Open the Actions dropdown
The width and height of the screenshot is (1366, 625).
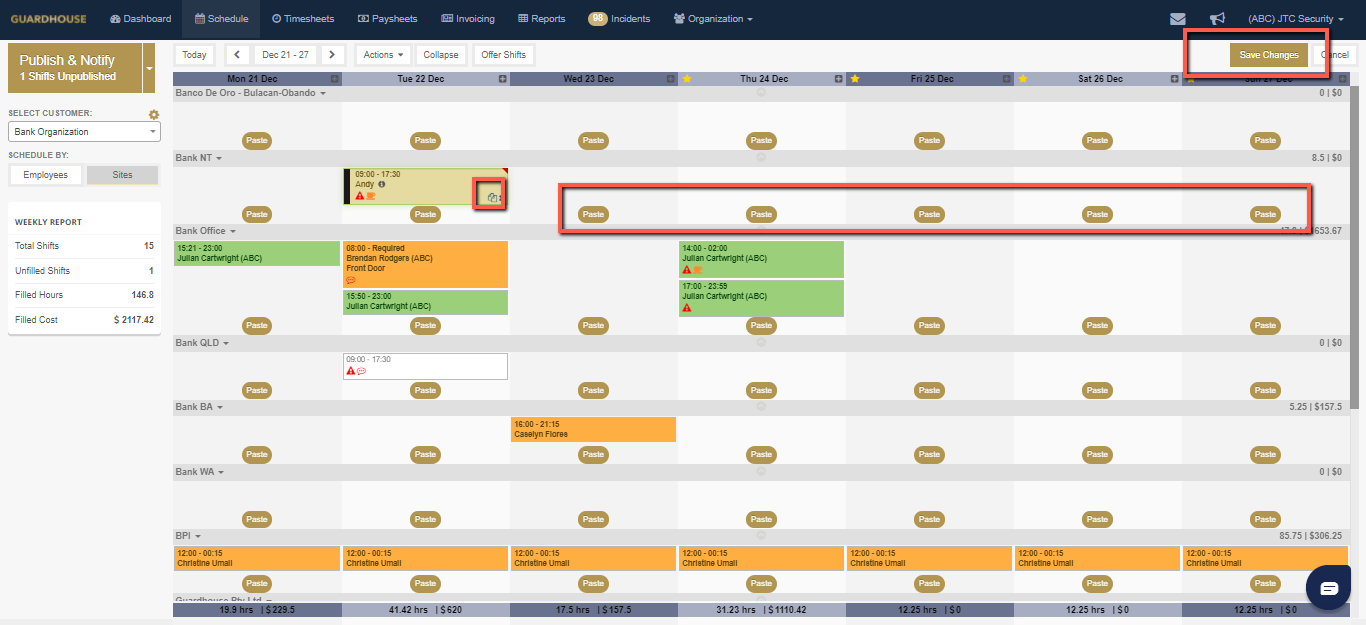(384, 55)
